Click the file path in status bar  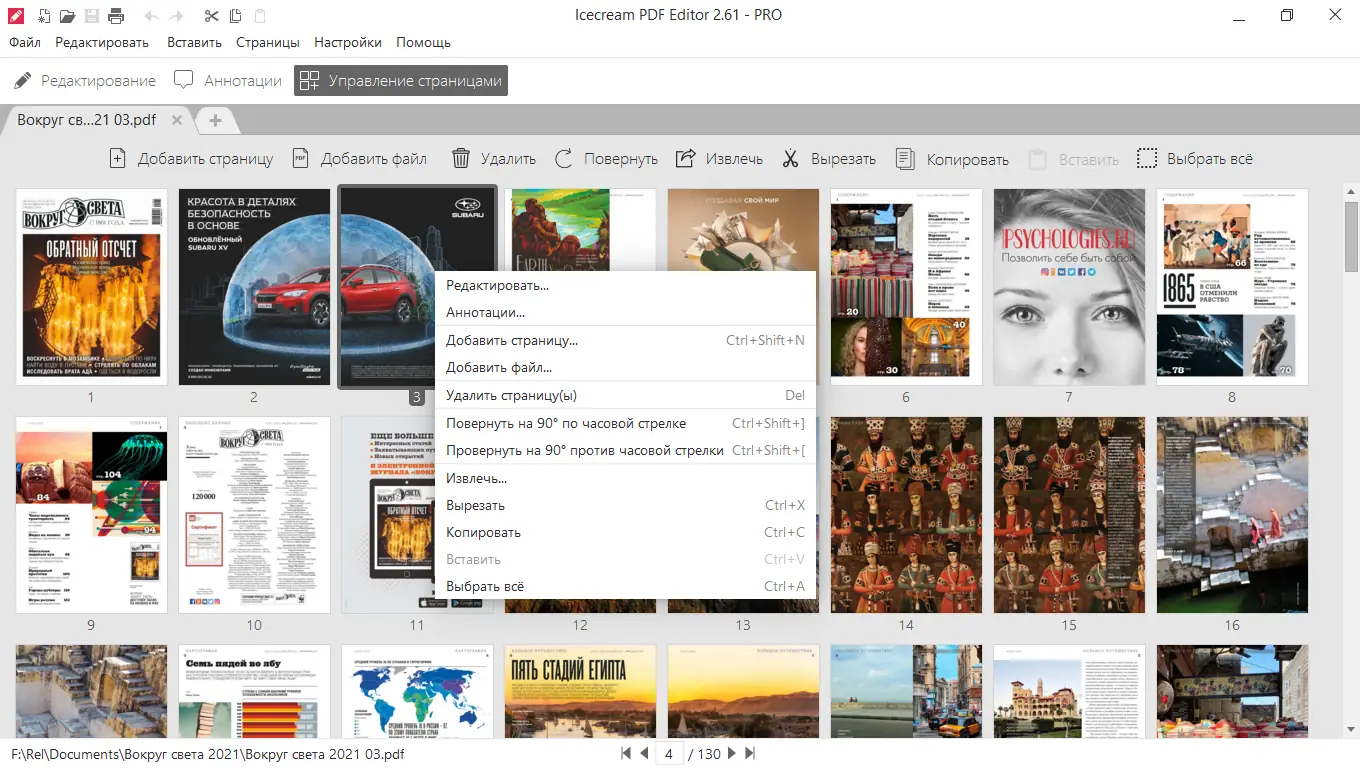[x=208, y=754]
